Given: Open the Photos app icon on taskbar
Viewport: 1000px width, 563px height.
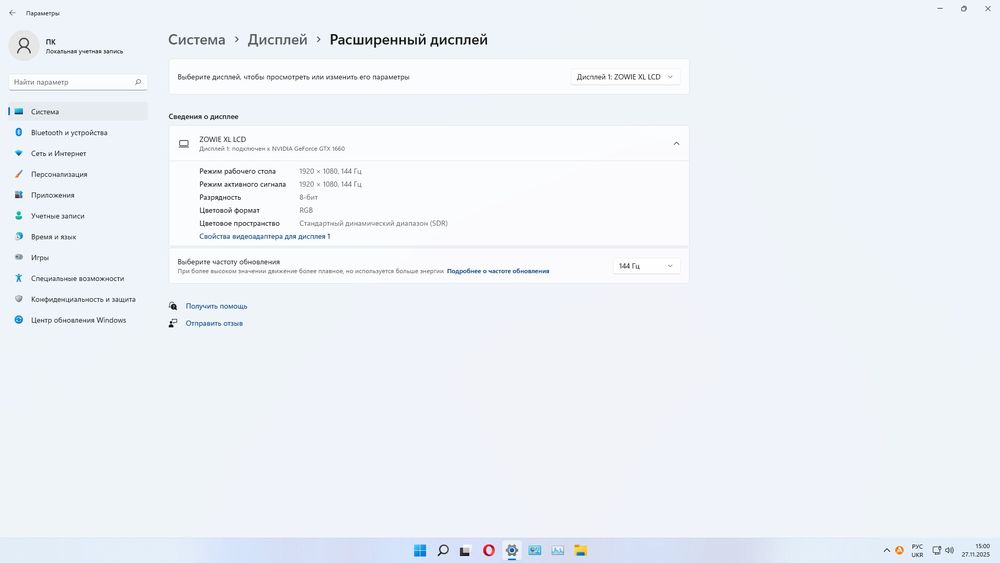Looking at the screenshot, I should coord(534,550).
